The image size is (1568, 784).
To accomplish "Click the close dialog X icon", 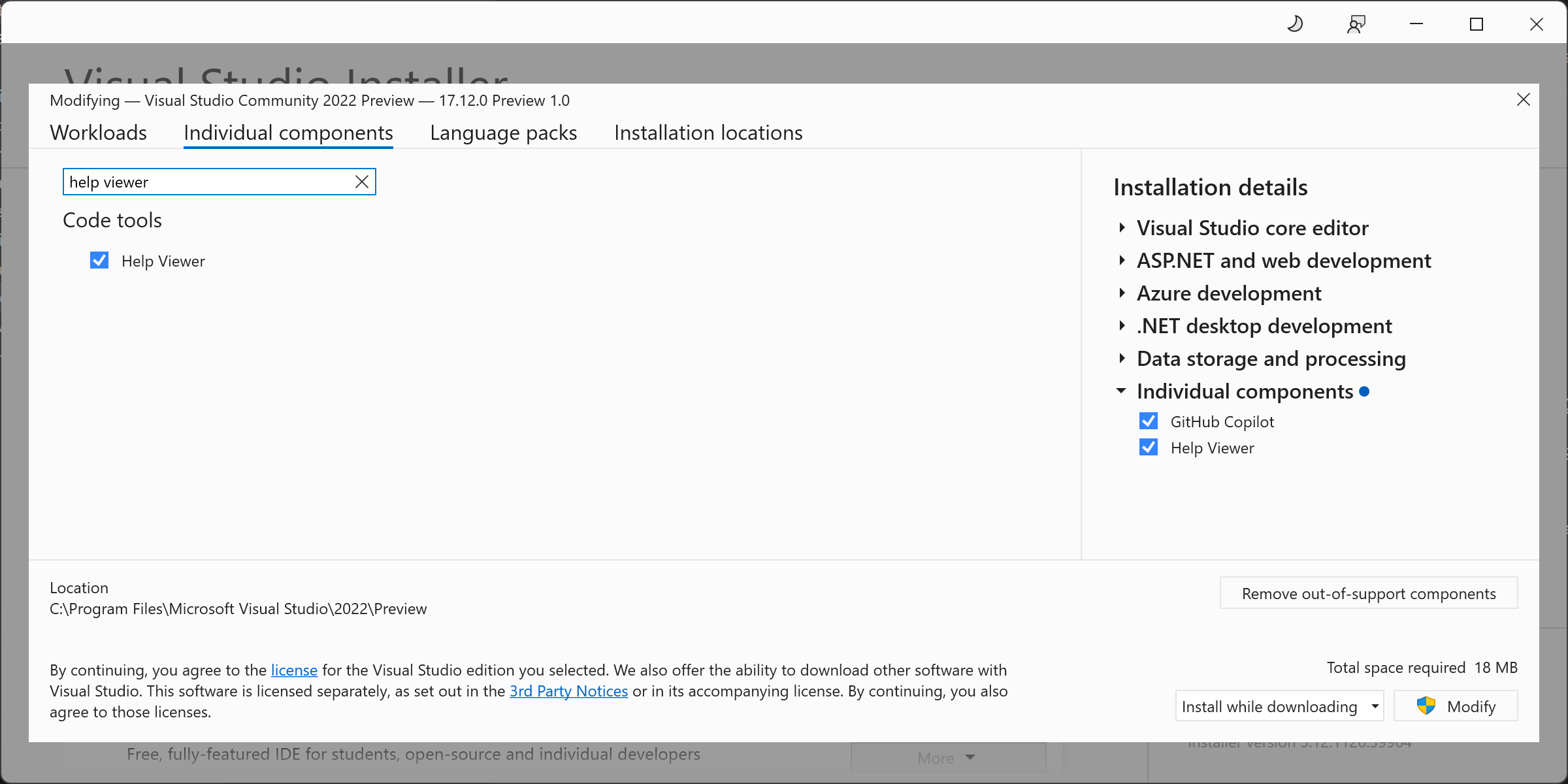I will (1524, 99).
